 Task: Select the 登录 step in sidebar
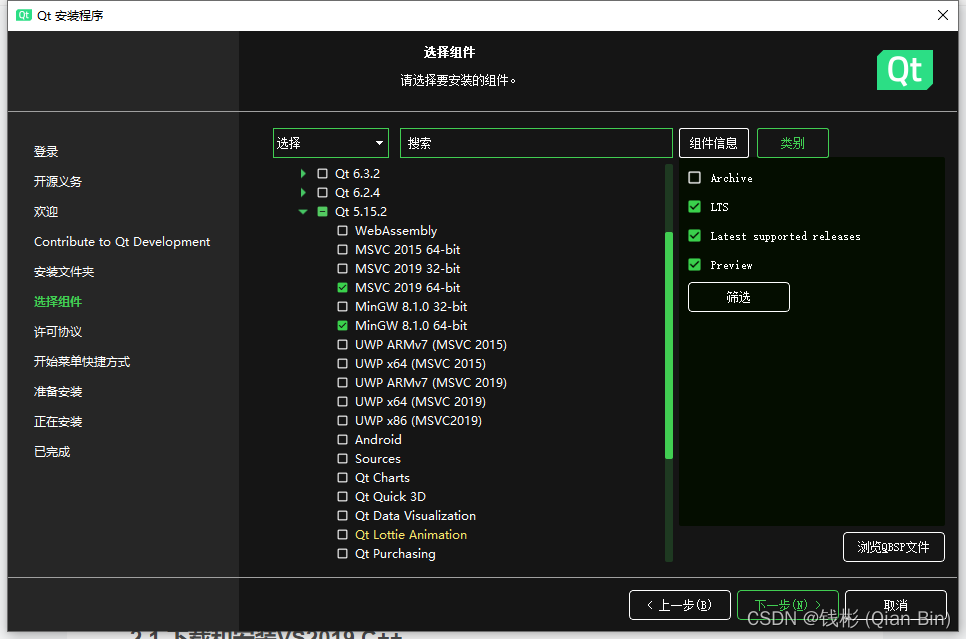click(x=46, y=152)
